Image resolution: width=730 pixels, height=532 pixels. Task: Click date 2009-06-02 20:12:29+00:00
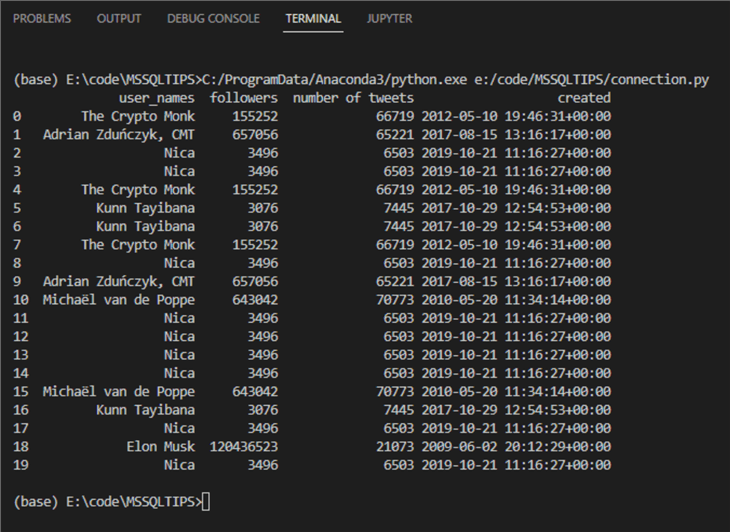[516, 447]
